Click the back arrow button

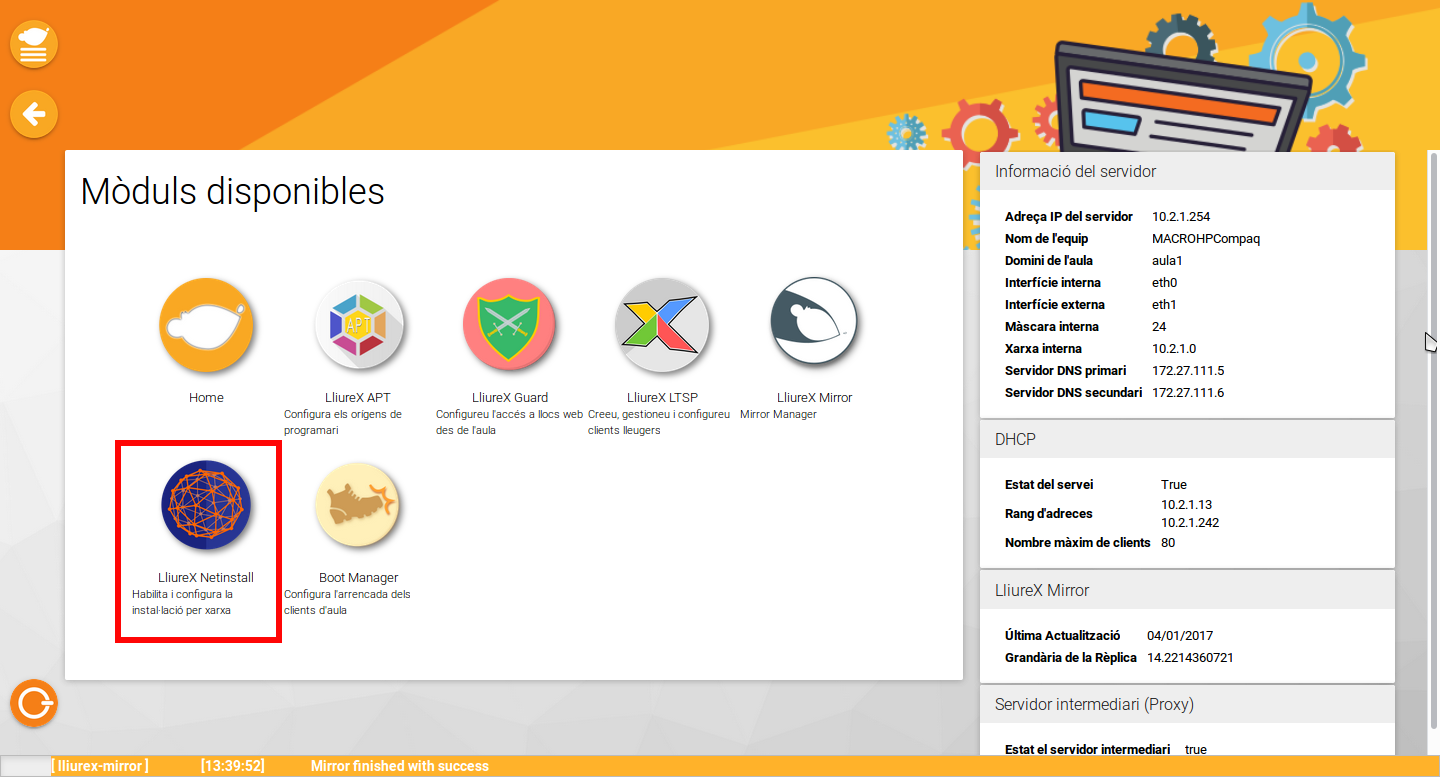[x=34, y=114]
